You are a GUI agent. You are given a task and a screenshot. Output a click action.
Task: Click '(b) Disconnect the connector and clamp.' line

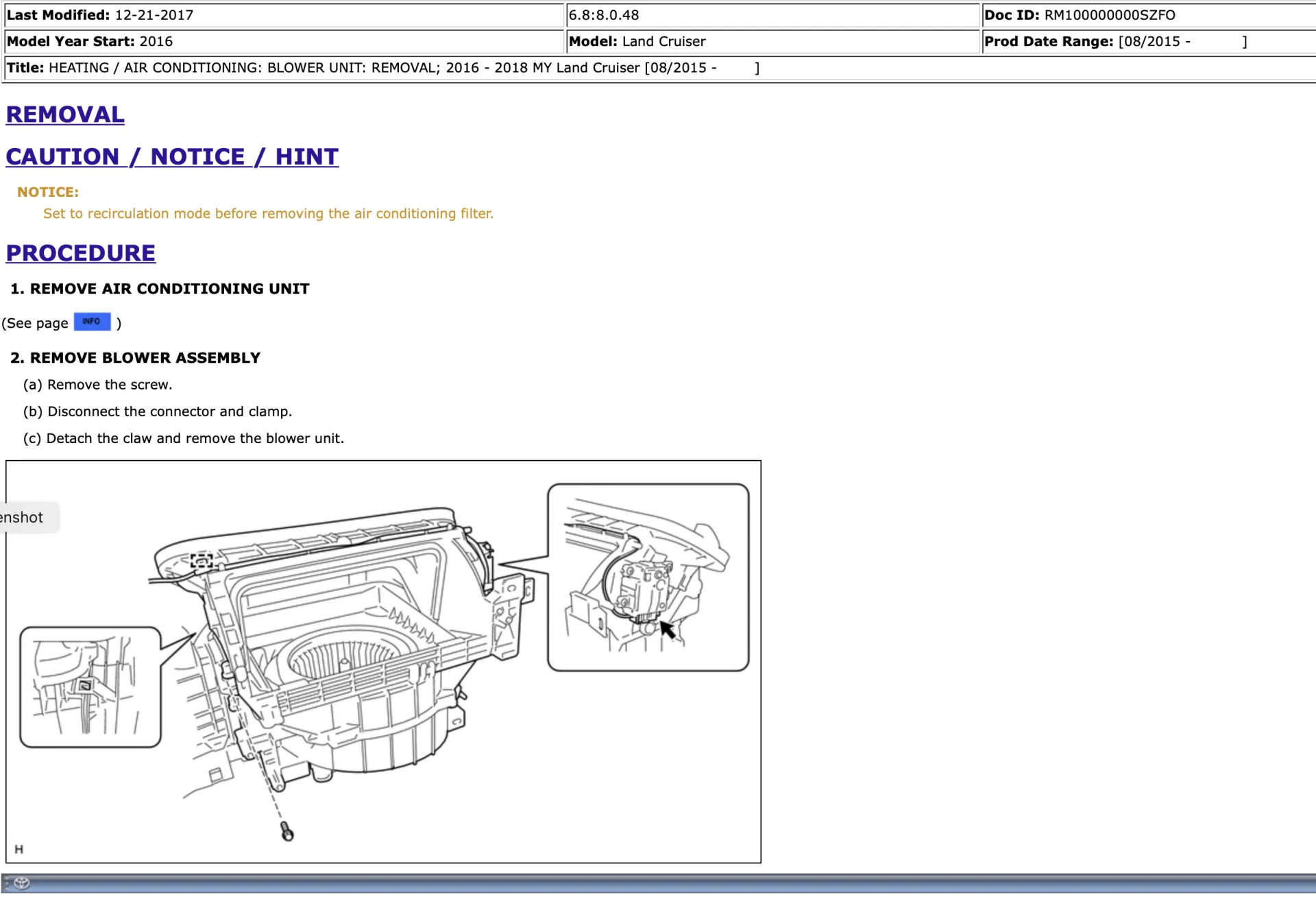click(x=157, y=411)
